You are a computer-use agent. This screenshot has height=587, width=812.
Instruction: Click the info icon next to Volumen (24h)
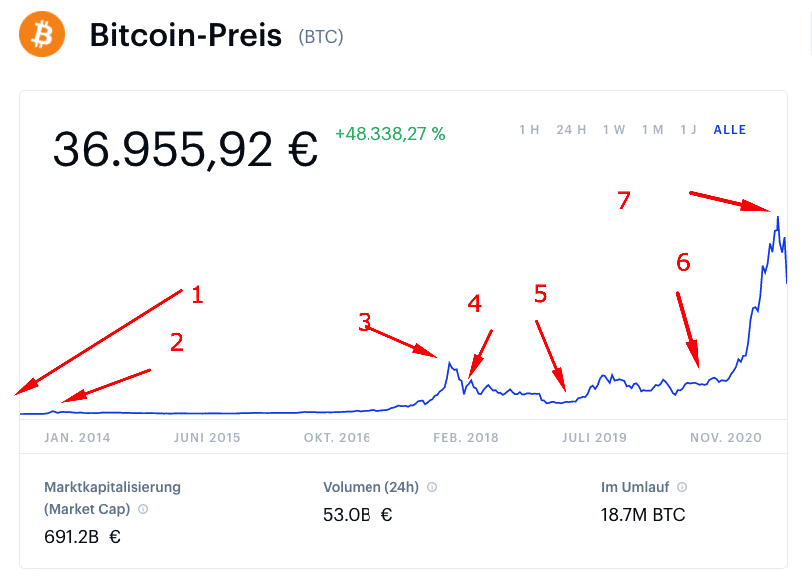point(432,488)
